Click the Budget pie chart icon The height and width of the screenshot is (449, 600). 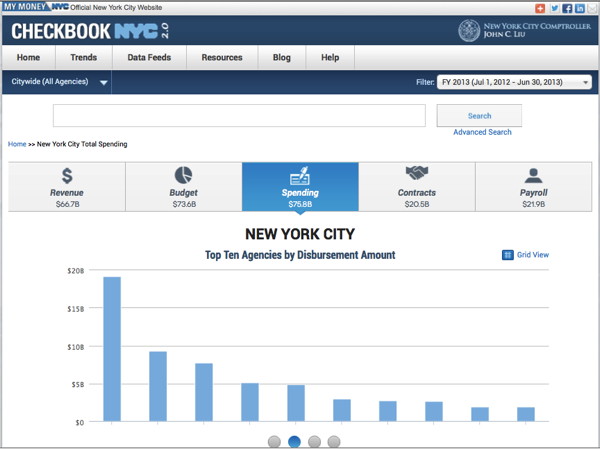pyautogui.click(x=184, y=175)
